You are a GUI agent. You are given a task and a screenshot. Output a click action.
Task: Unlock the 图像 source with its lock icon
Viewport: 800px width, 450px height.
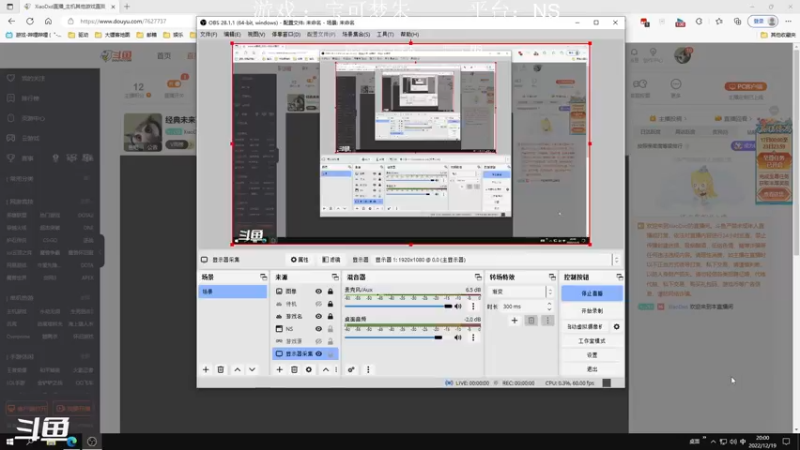click(x=330, y=291)
